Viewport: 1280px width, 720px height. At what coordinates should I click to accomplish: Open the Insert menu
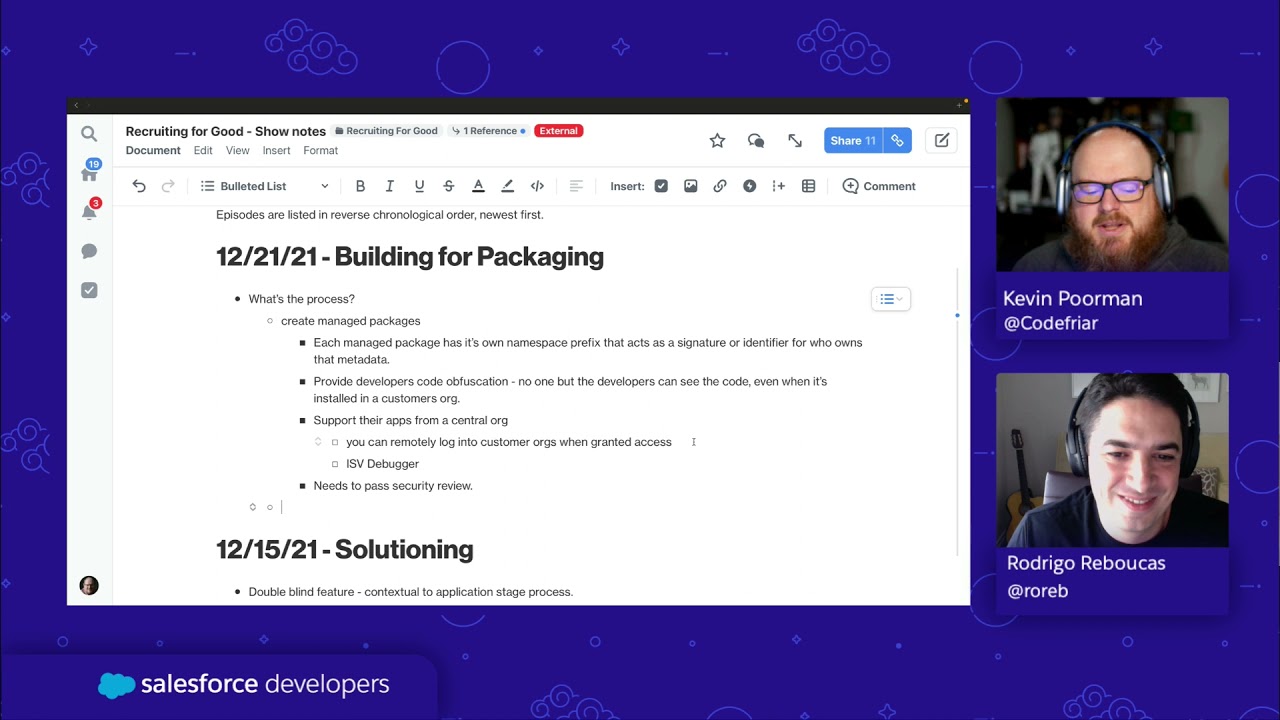point(276,151)
